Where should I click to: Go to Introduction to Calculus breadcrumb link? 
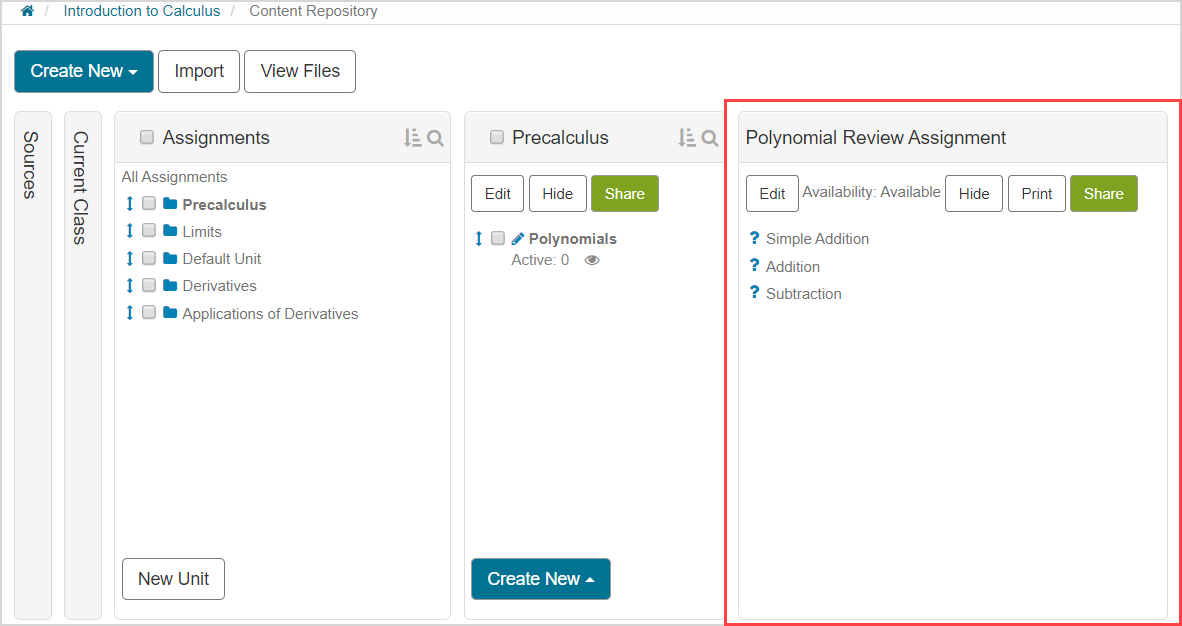[x=141, y=11]
